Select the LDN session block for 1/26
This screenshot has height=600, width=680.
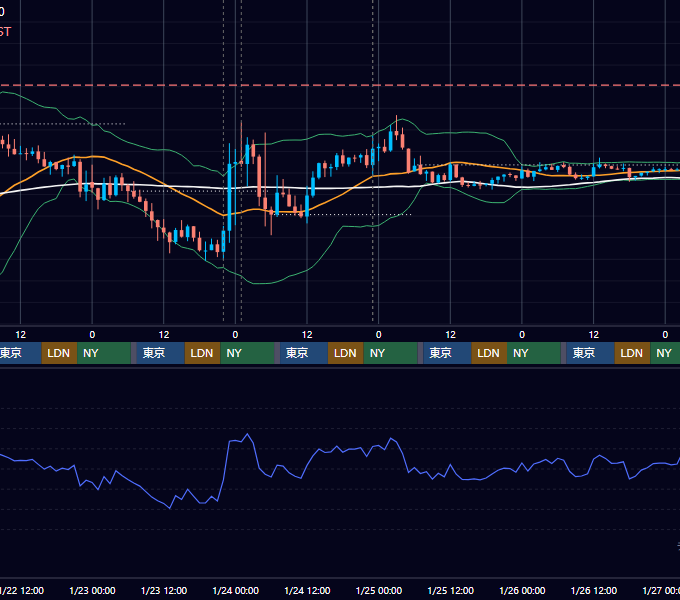[x=632, y=353]
